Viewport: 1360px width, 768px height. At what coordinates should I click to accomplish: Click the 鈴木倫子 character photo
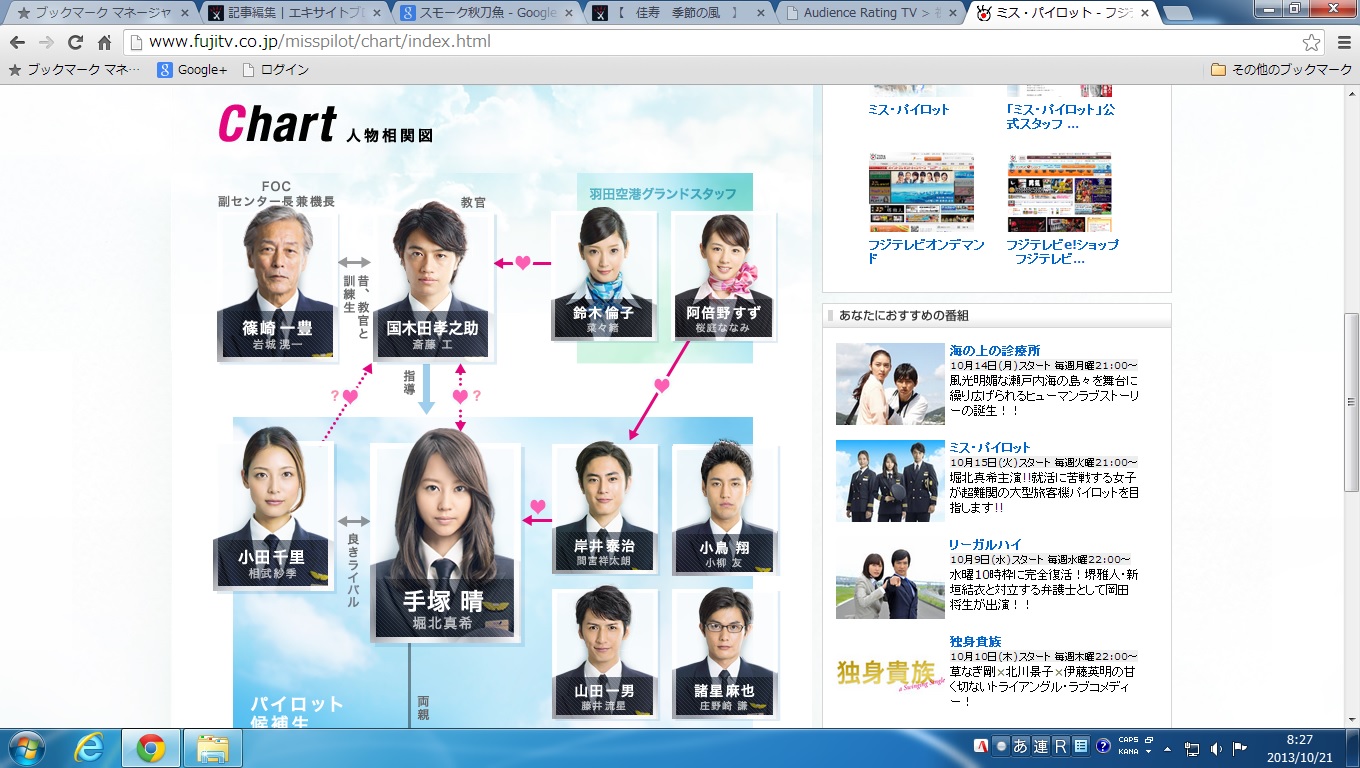tap(603, 276)
